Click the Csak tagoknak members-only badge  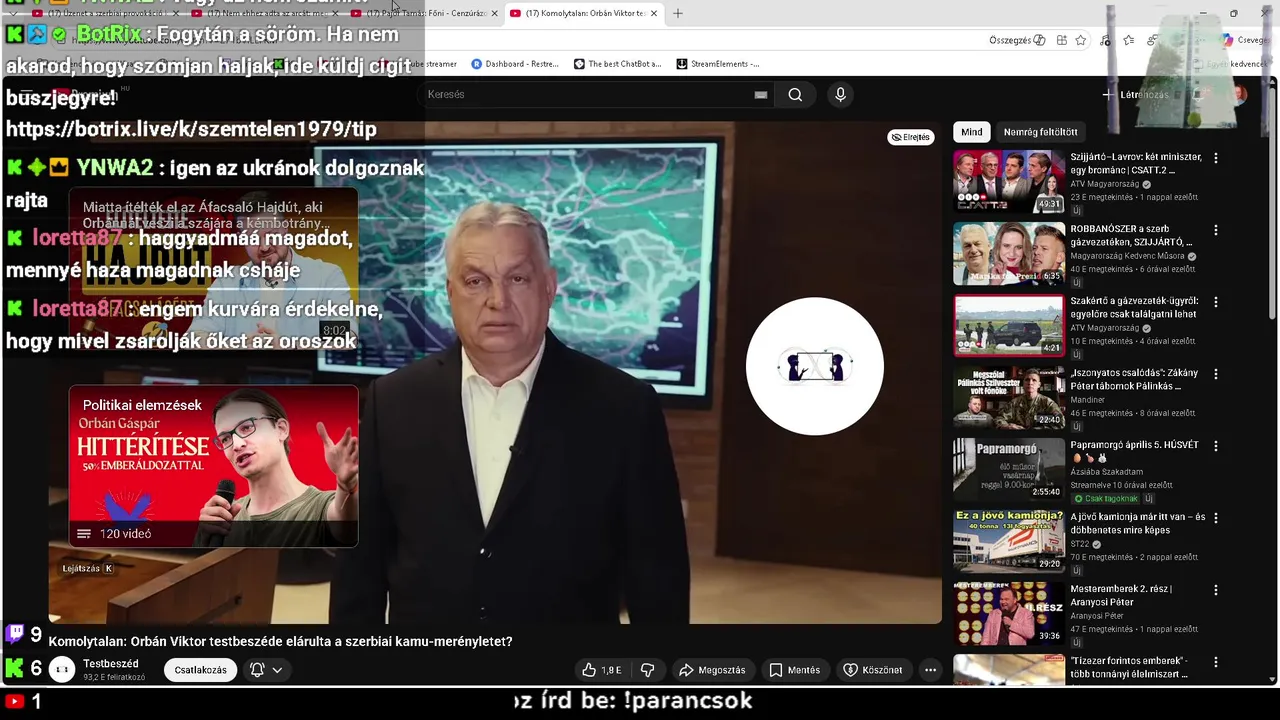tap(1105, 498)
